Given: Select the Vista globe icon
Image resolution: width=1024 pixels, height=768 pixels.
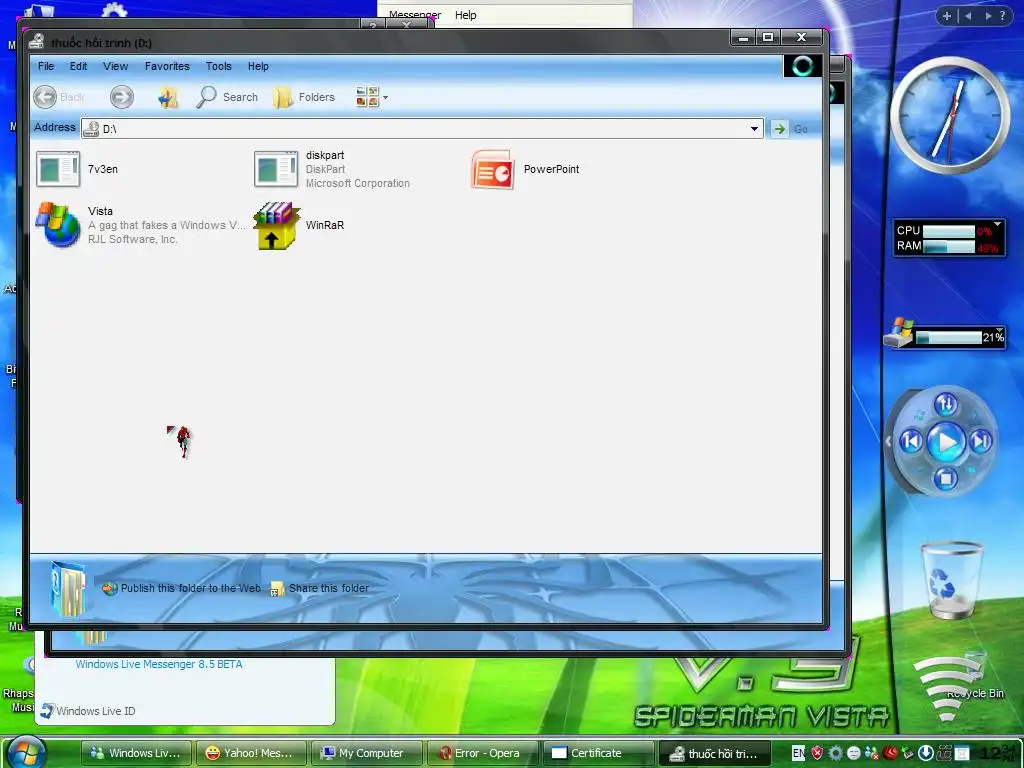Looking at the screenshot, I should 58,225.
